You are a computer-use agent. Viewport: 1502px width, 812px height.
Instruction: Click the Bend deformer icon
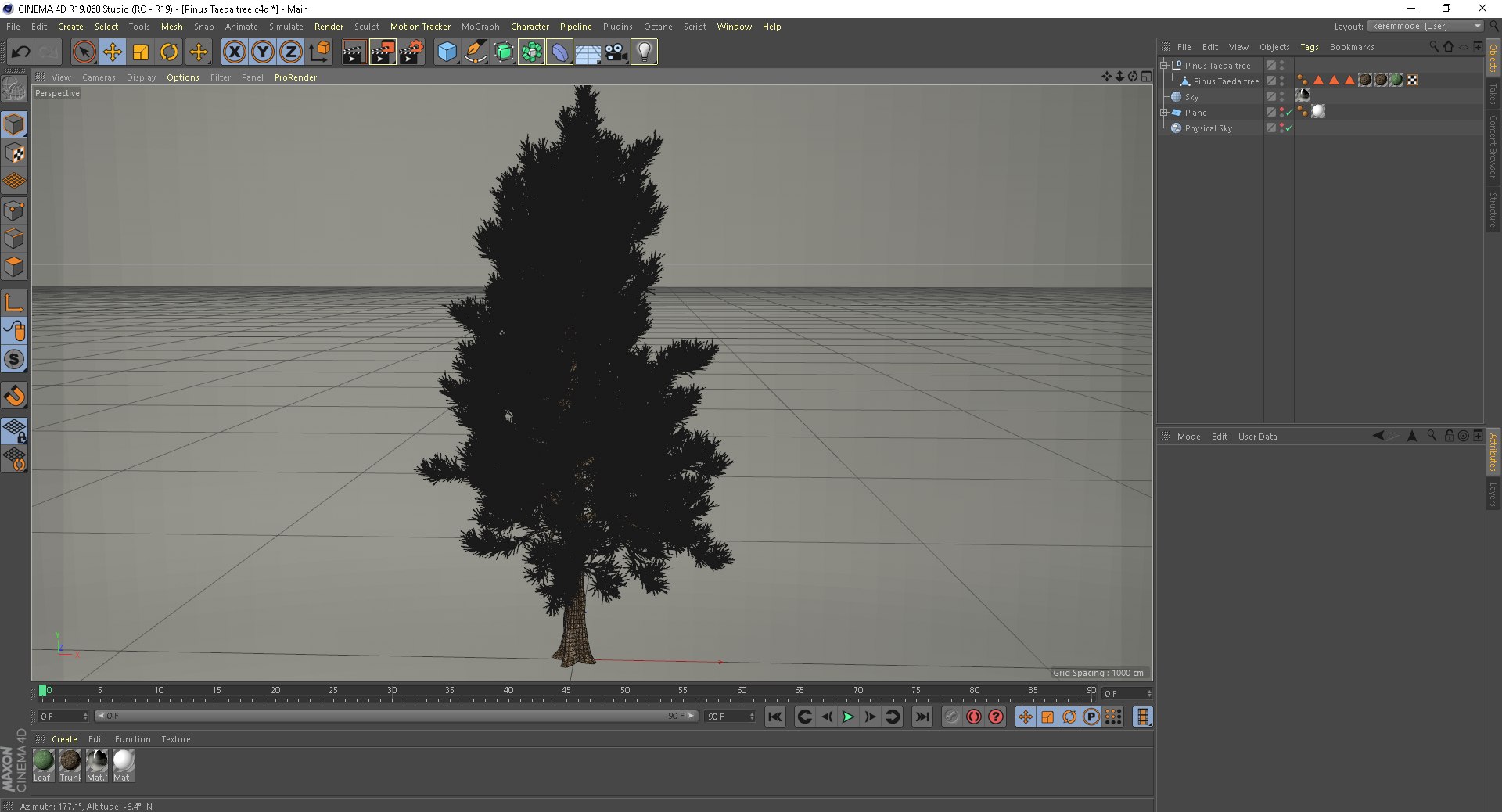click(x=559, y=52)
